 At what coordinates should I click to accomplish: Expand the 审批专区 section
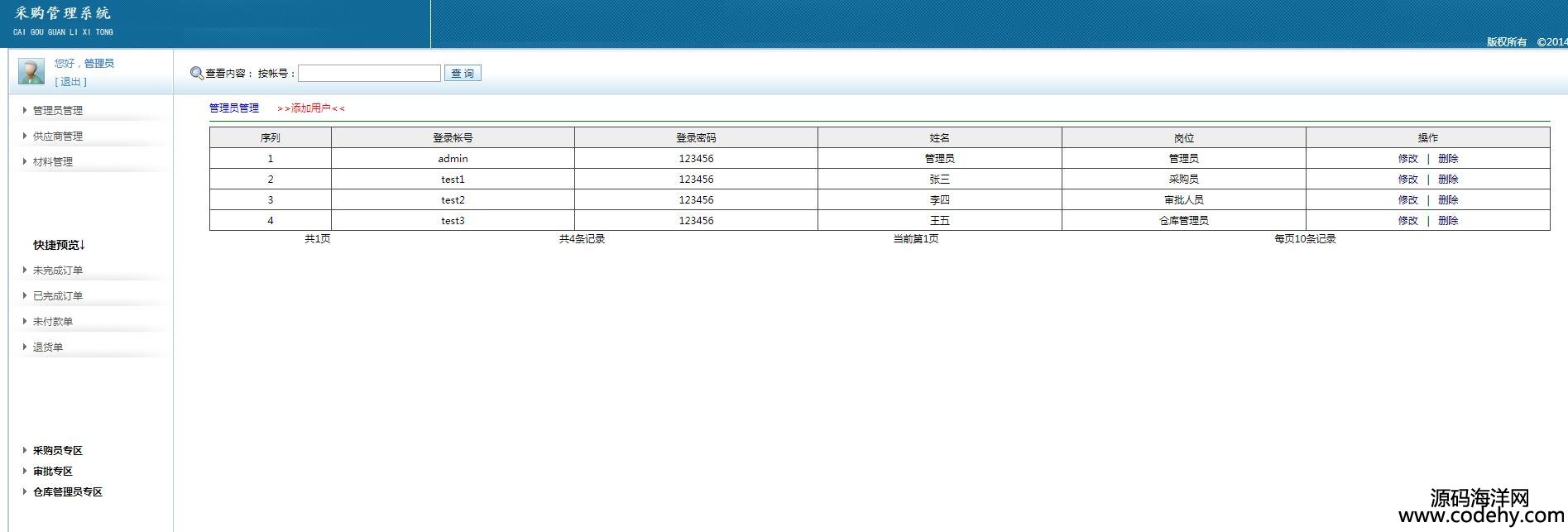[x=52, y=472]
